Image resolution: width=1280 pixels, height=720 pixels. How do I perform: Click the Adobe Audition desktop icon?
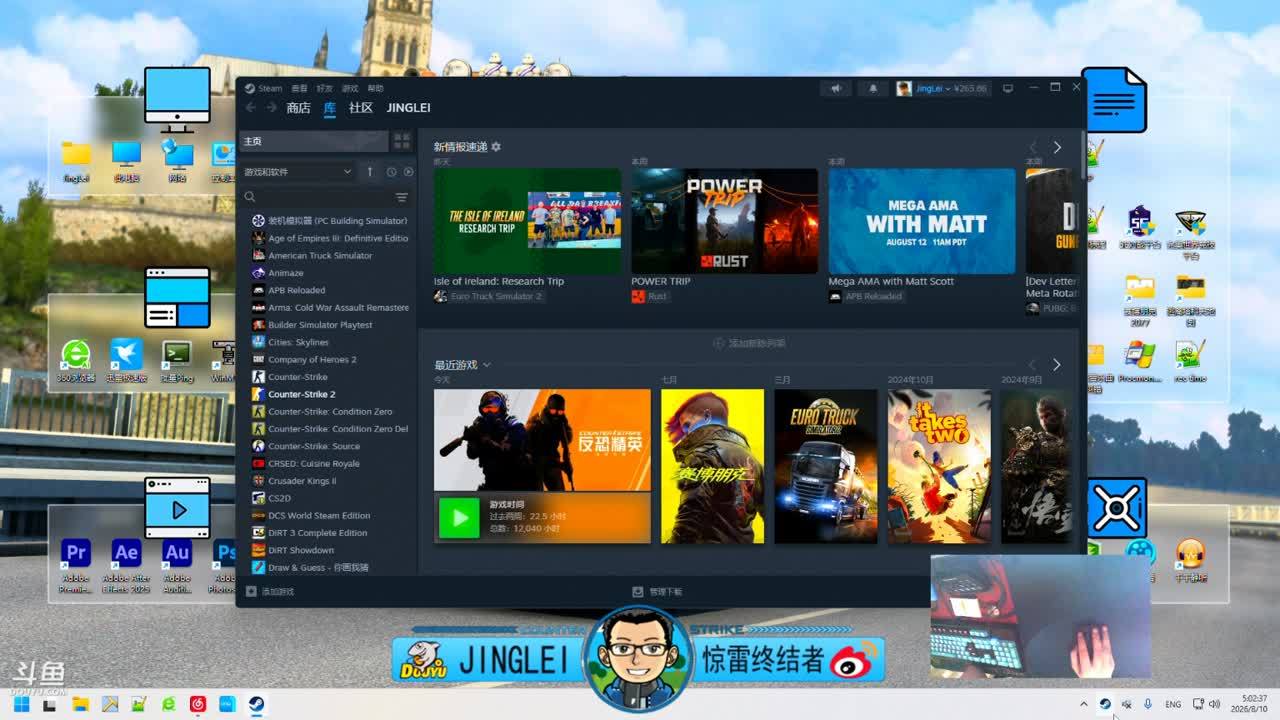(177, 553)
